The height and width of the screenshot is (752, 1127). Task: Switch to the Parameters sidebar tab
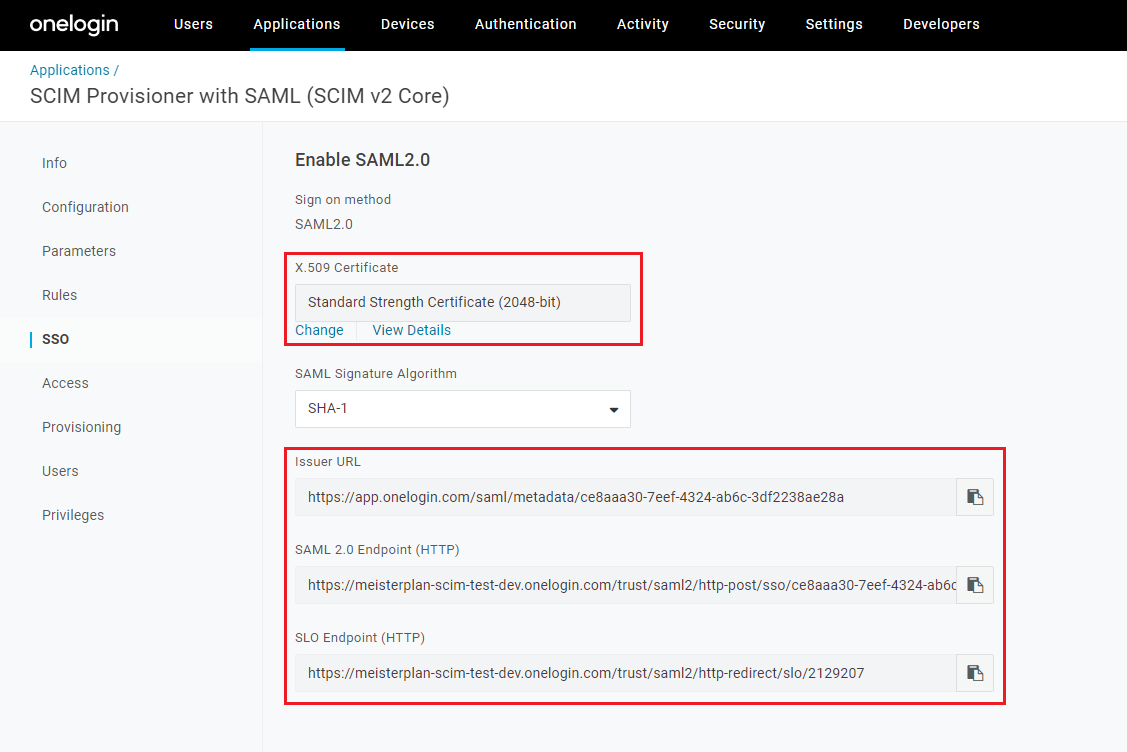79,251
